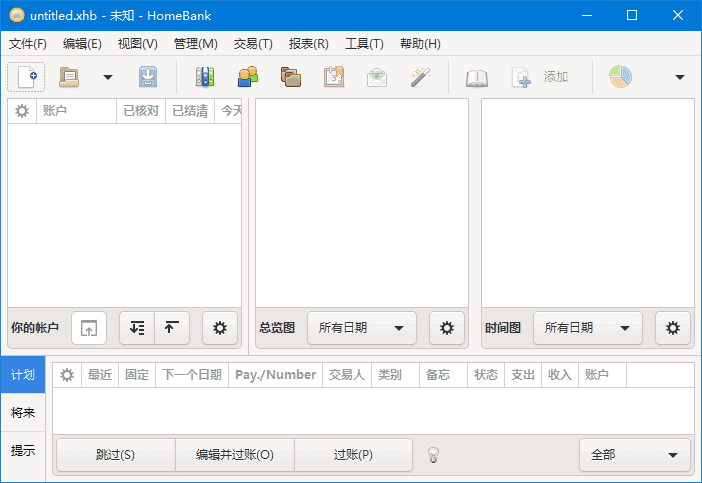
Task: Open the 报表(R) menu
Action: (x=308, y=44)
